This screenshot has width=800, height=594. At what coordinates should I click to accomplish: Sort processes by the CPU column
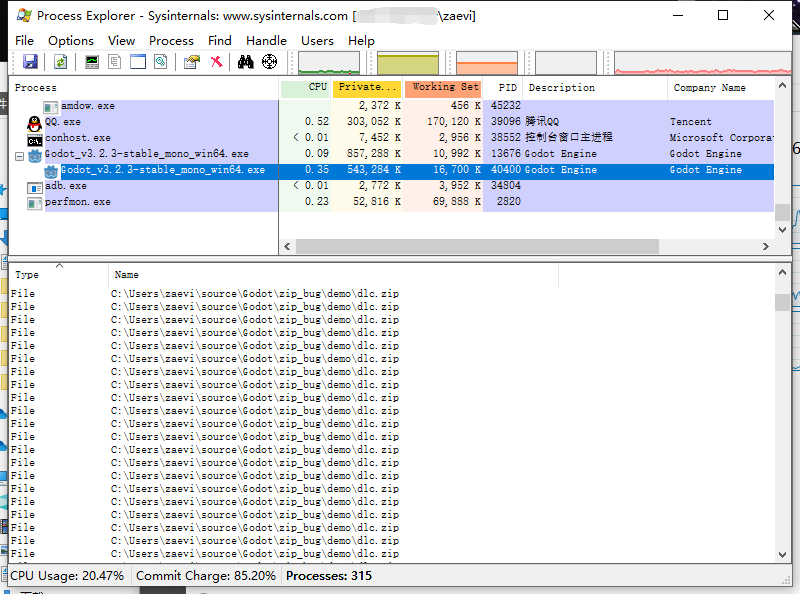coord(315,88)
